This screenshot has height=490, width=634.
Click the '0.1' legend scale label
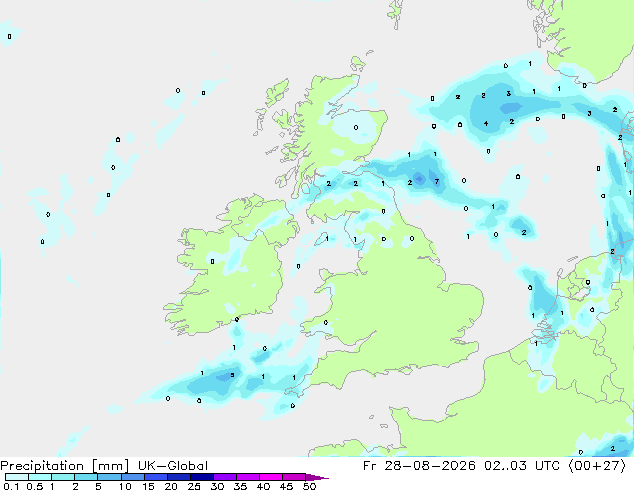click(x=11, y=486)
